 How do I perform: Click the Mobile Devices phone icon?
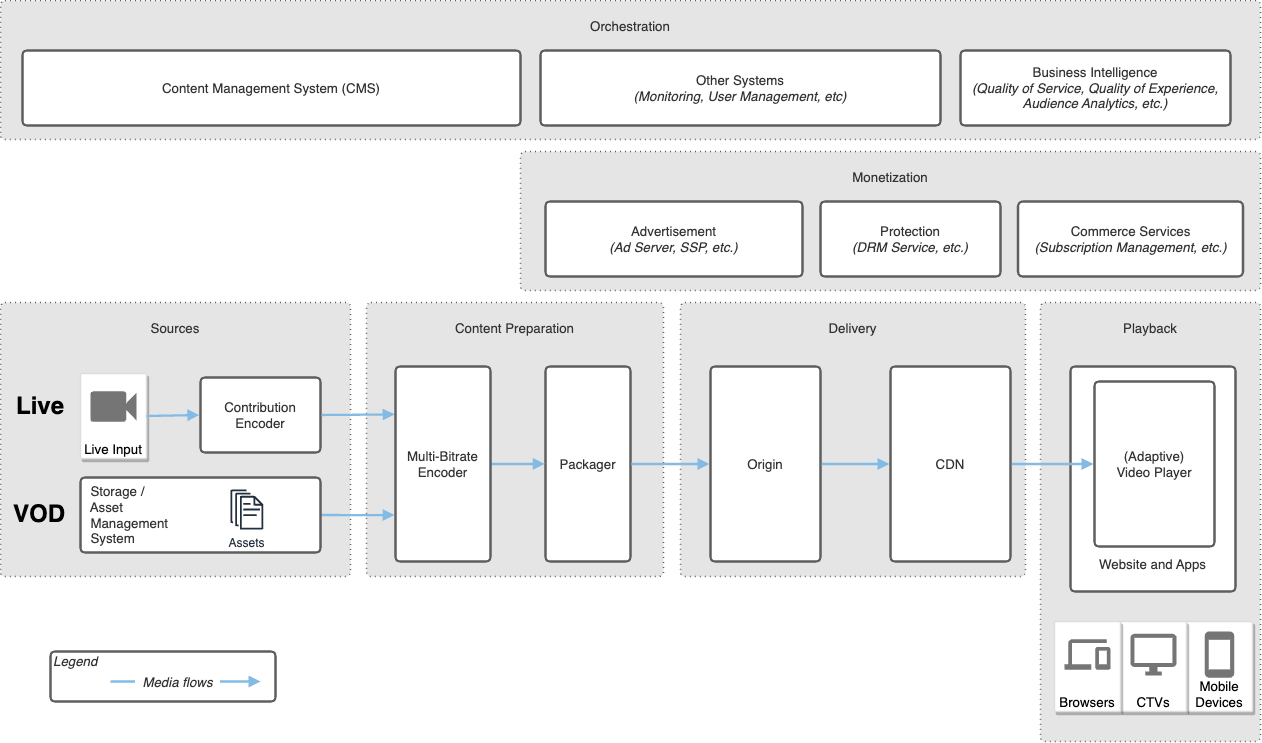click(x=1219, y=655)
